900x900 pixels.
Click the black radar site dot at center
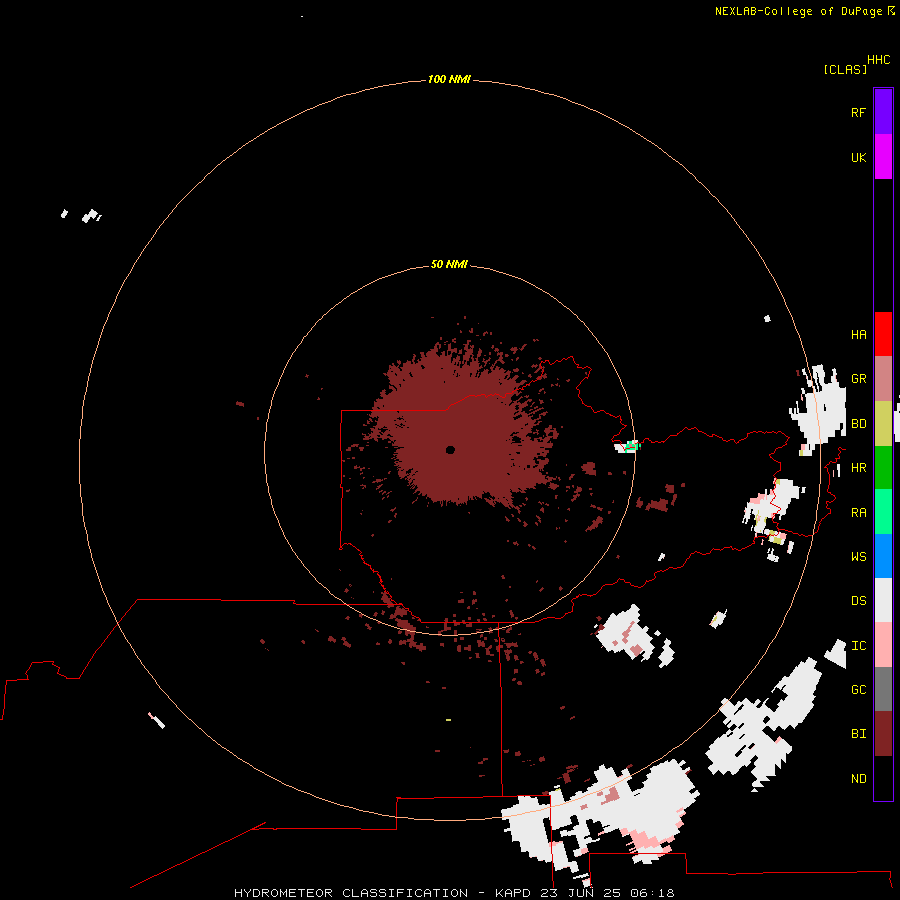coord(450,450)
